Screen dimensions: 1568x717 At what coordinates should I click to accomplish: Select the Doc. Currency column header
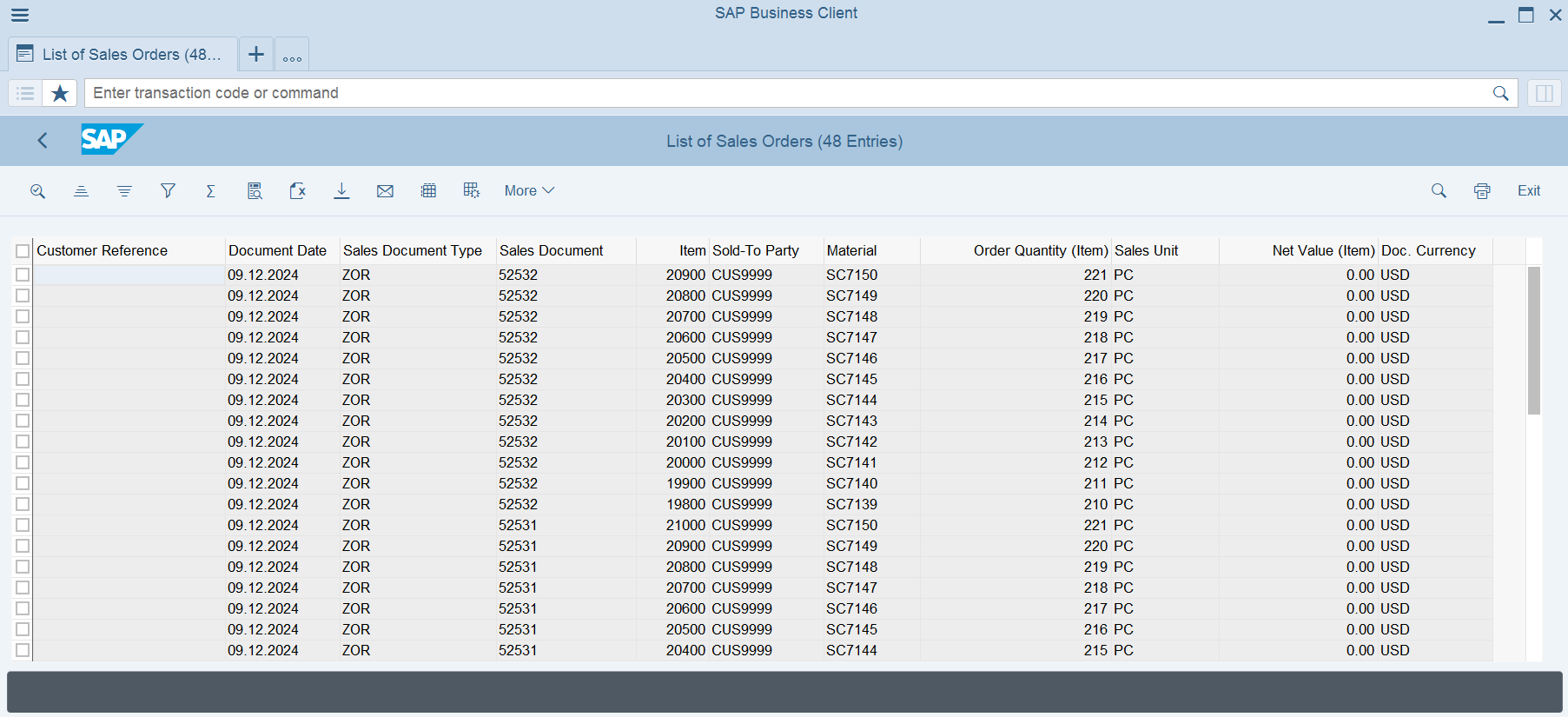pos(1435,251)
